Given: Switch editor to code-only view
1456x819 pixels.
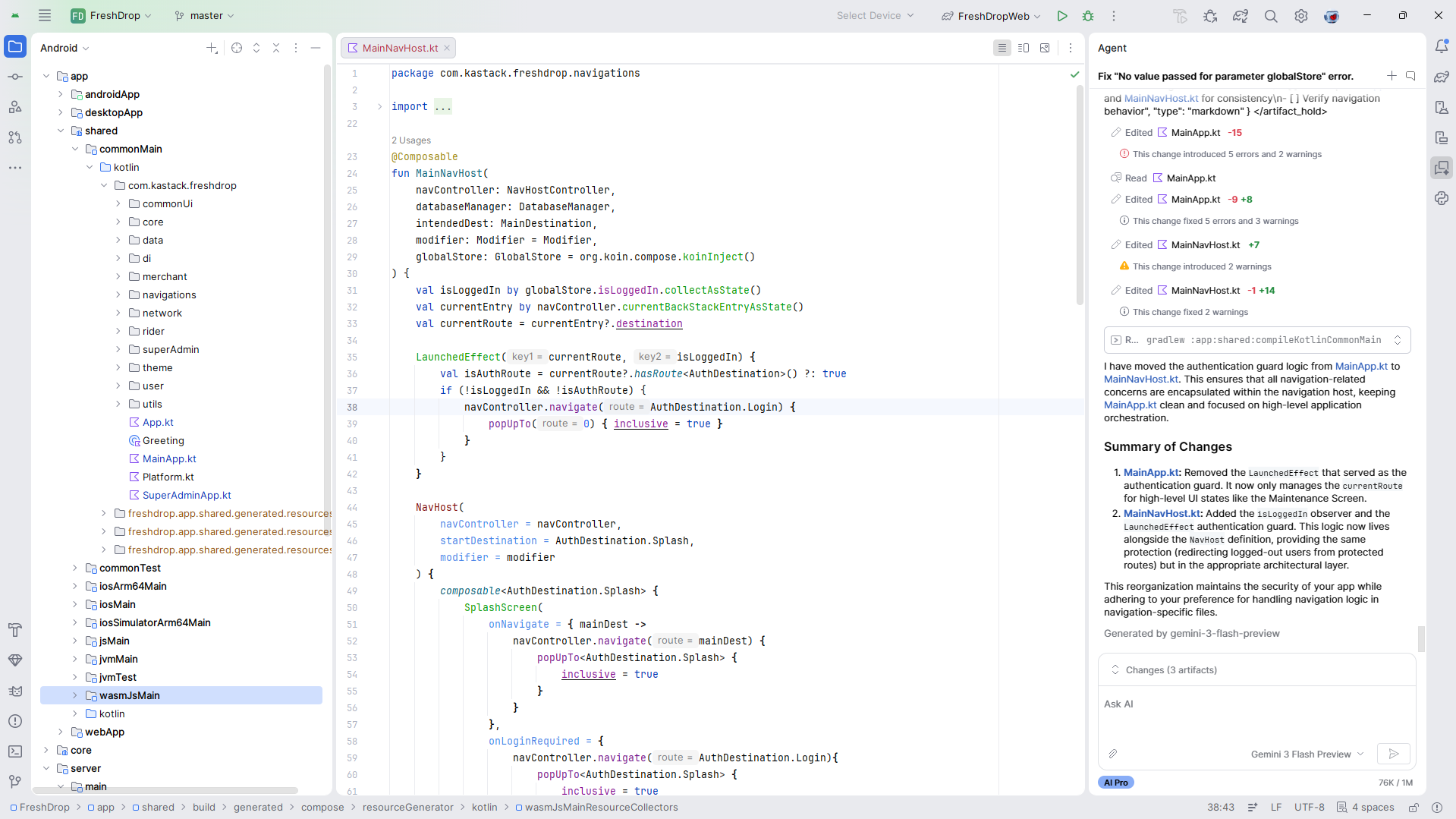Looking at the screenshot, I should click(x=1002, y=48).
